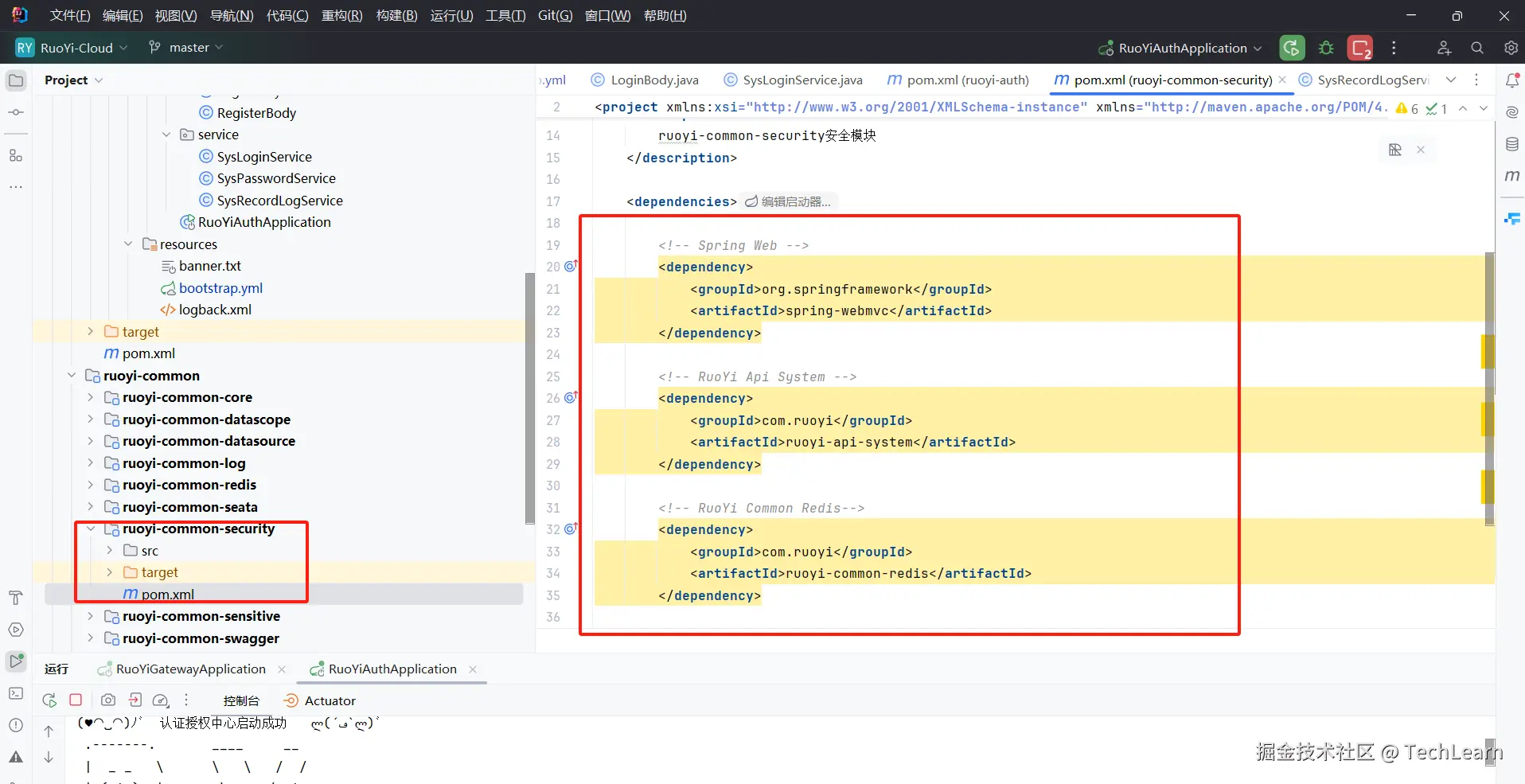Open the Build hammer tool window
This screenshot has width=1525, height=784.
(x=16, y=598)
